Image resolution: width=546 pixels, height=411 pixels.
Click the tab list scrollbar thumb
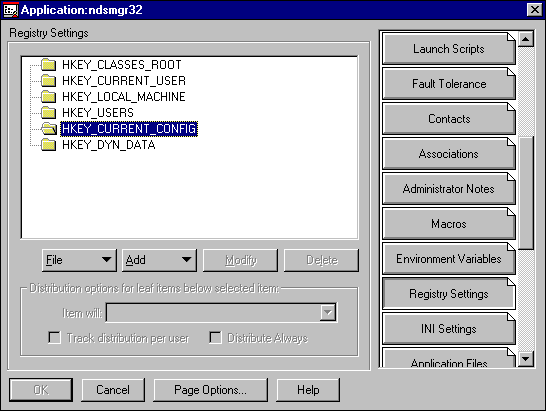pyautogui.click(x=526, y=193)
